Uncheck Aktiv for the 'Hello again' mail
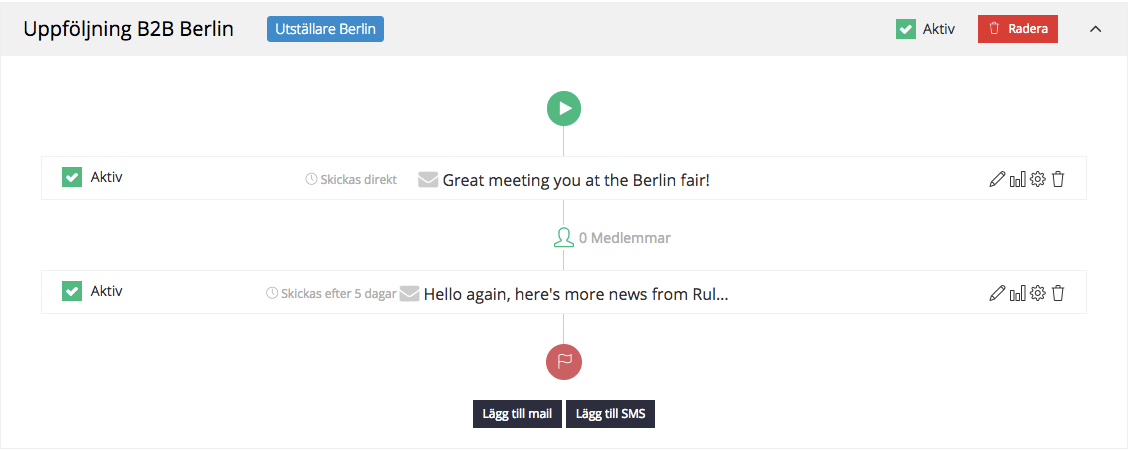This screenshot has height=450, width=1129. pyautogui.click(x=72, y=291)
